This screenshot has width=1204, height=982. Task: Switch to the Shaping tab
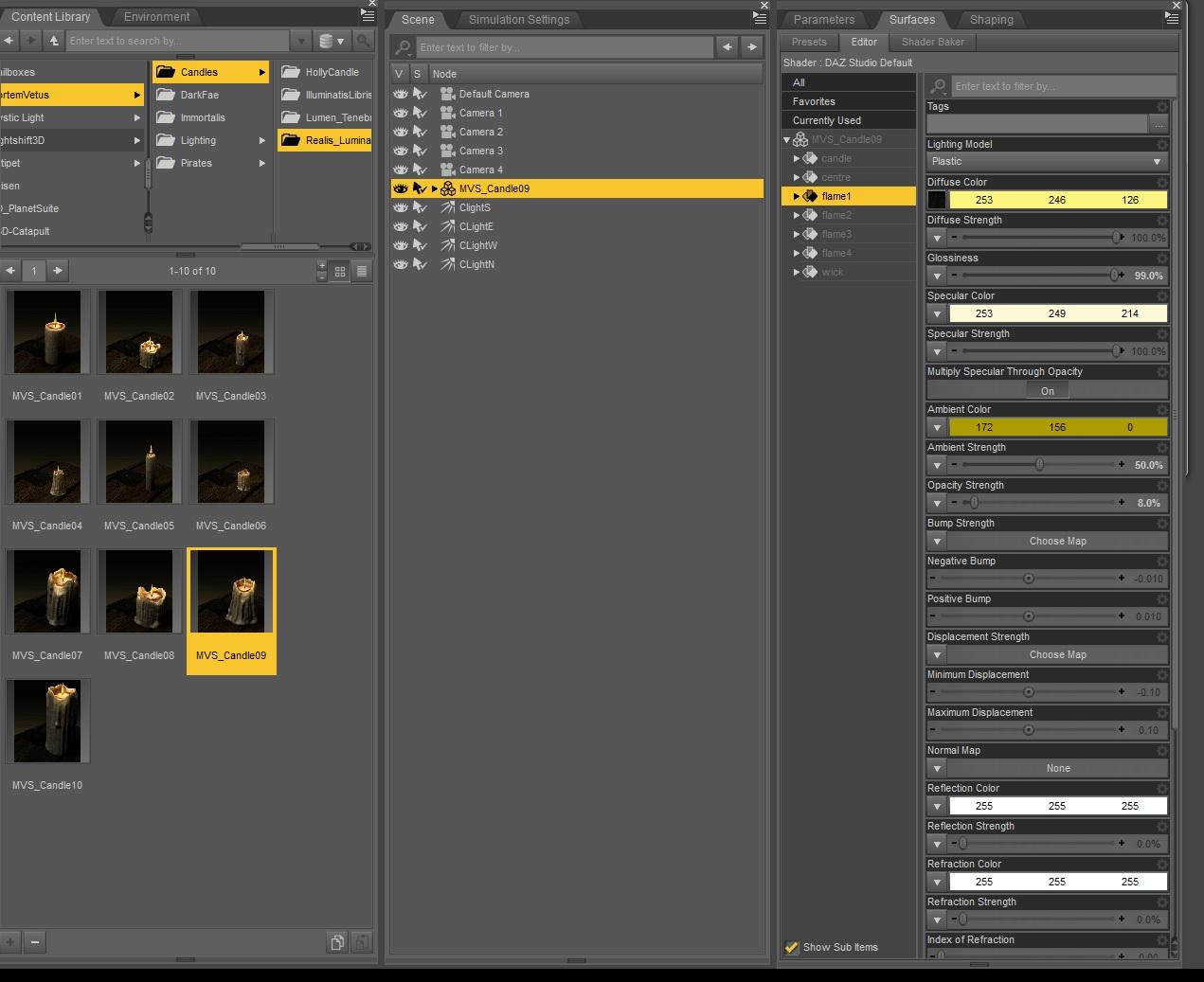click(x=991, y=19)
